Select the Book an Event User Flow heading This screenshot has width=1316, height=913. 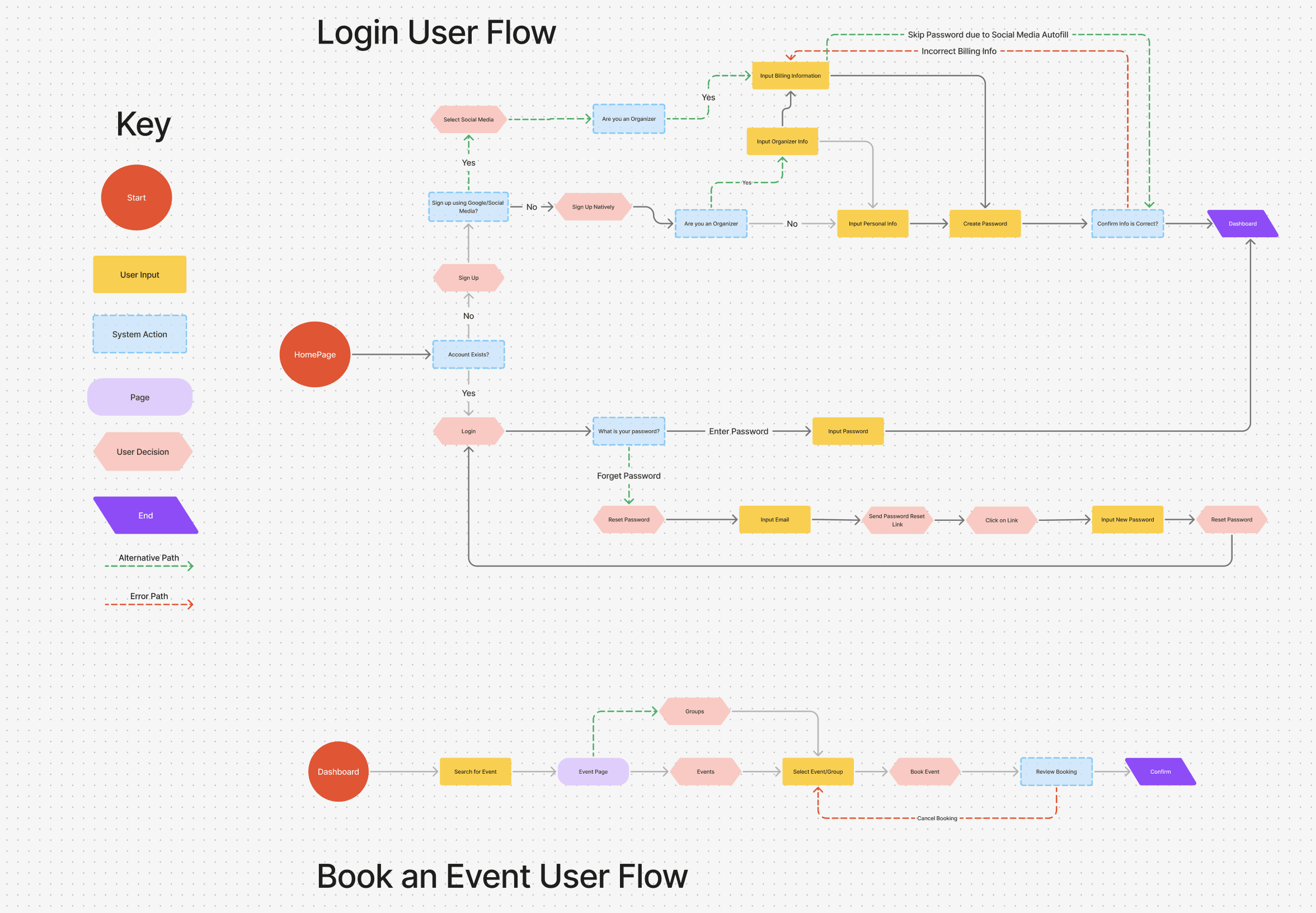point(502,876)
